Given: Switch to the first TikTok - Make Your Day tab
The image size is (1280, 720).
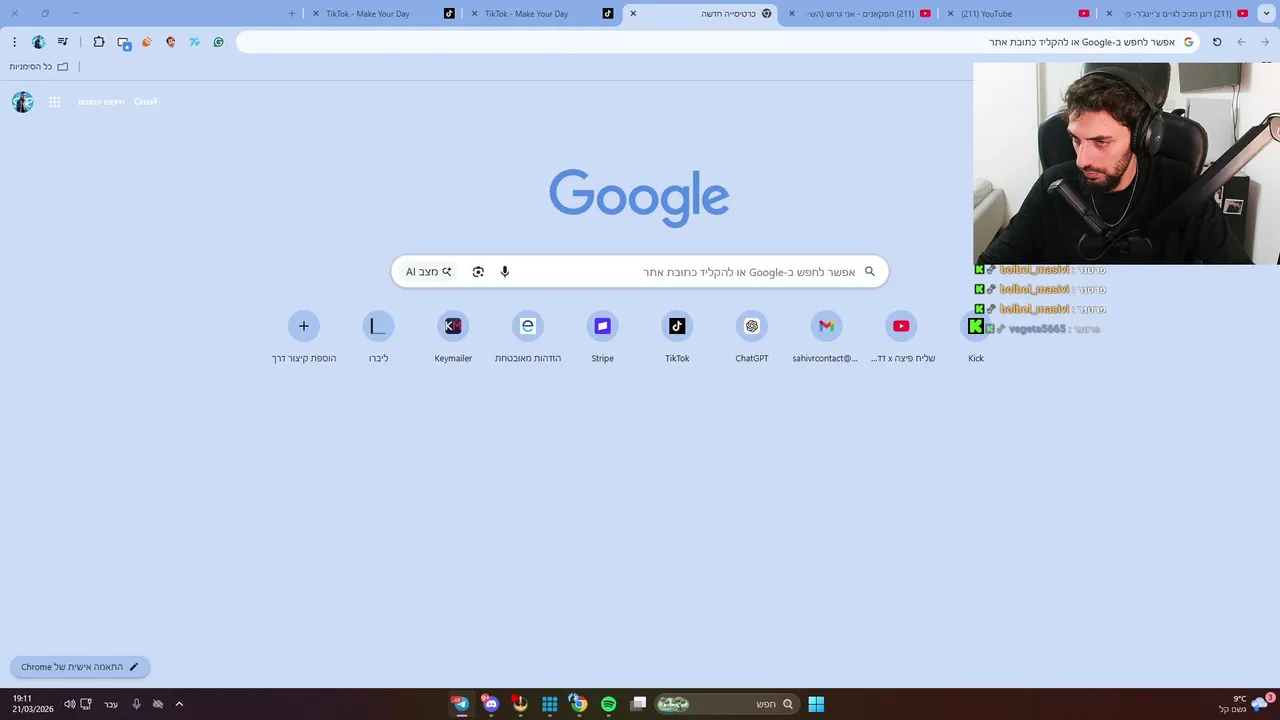Looking at the screenshot, I should point(380,14).
